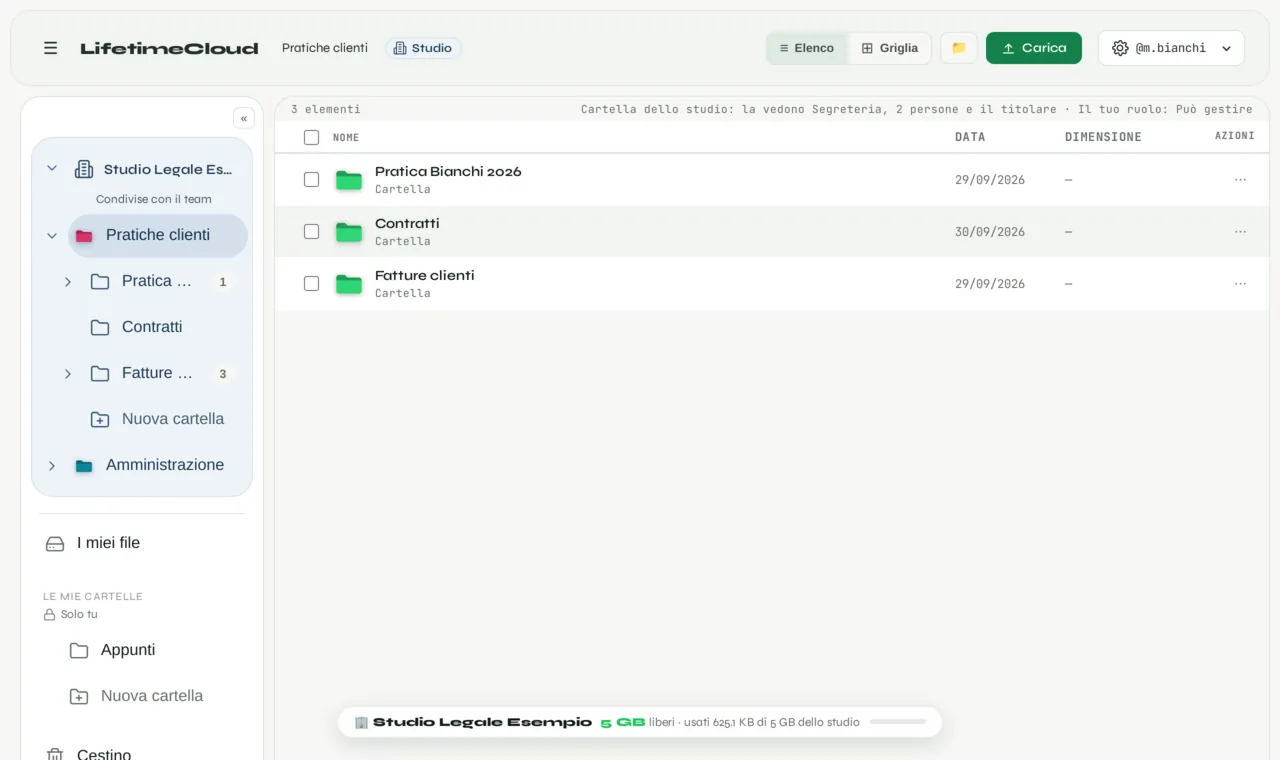This screenshot has width=1280, height=760.
Task: Open the Amministrazione folder in the sidebar
Action: (x=165, y=465)
